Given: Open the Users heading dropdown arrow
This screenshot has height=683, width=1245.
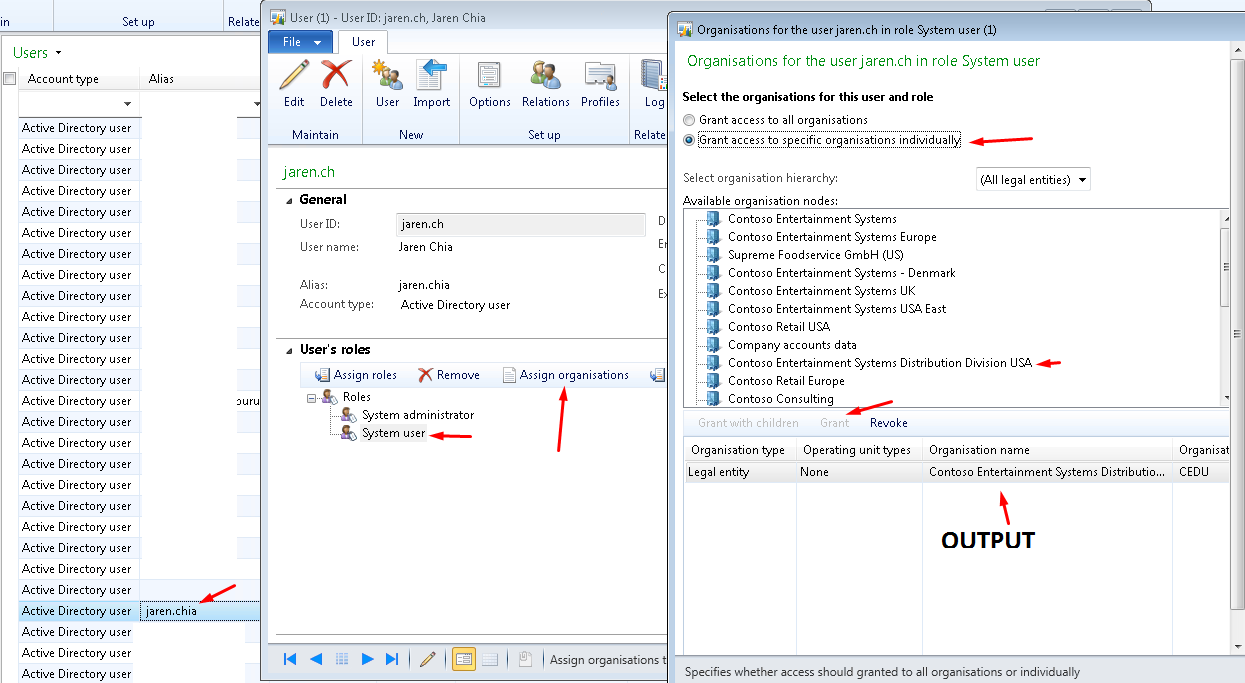Looking at the screenshot, I should pos(58,53).
